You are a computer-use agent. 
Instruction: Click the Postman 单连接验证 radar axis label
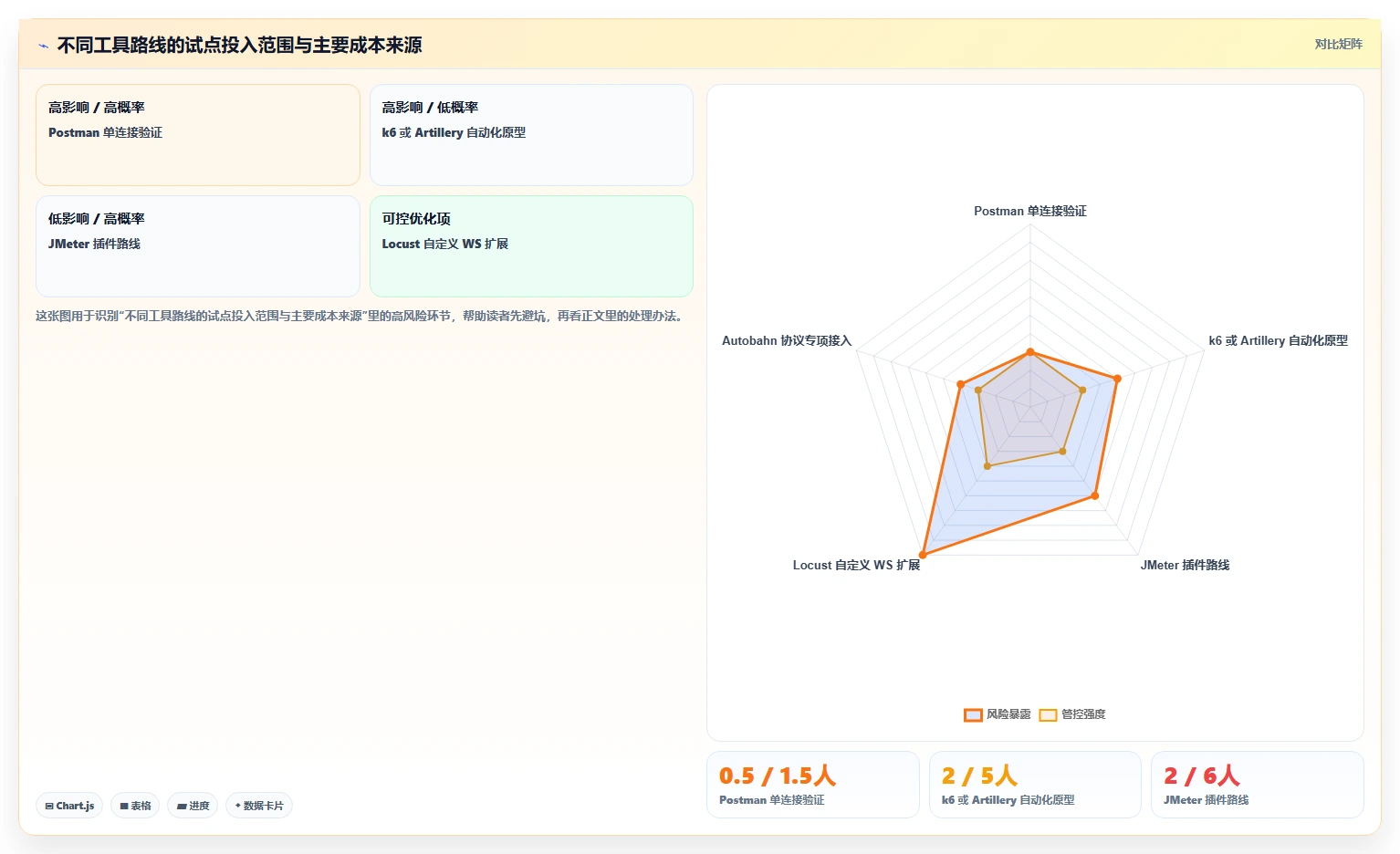1030,211
